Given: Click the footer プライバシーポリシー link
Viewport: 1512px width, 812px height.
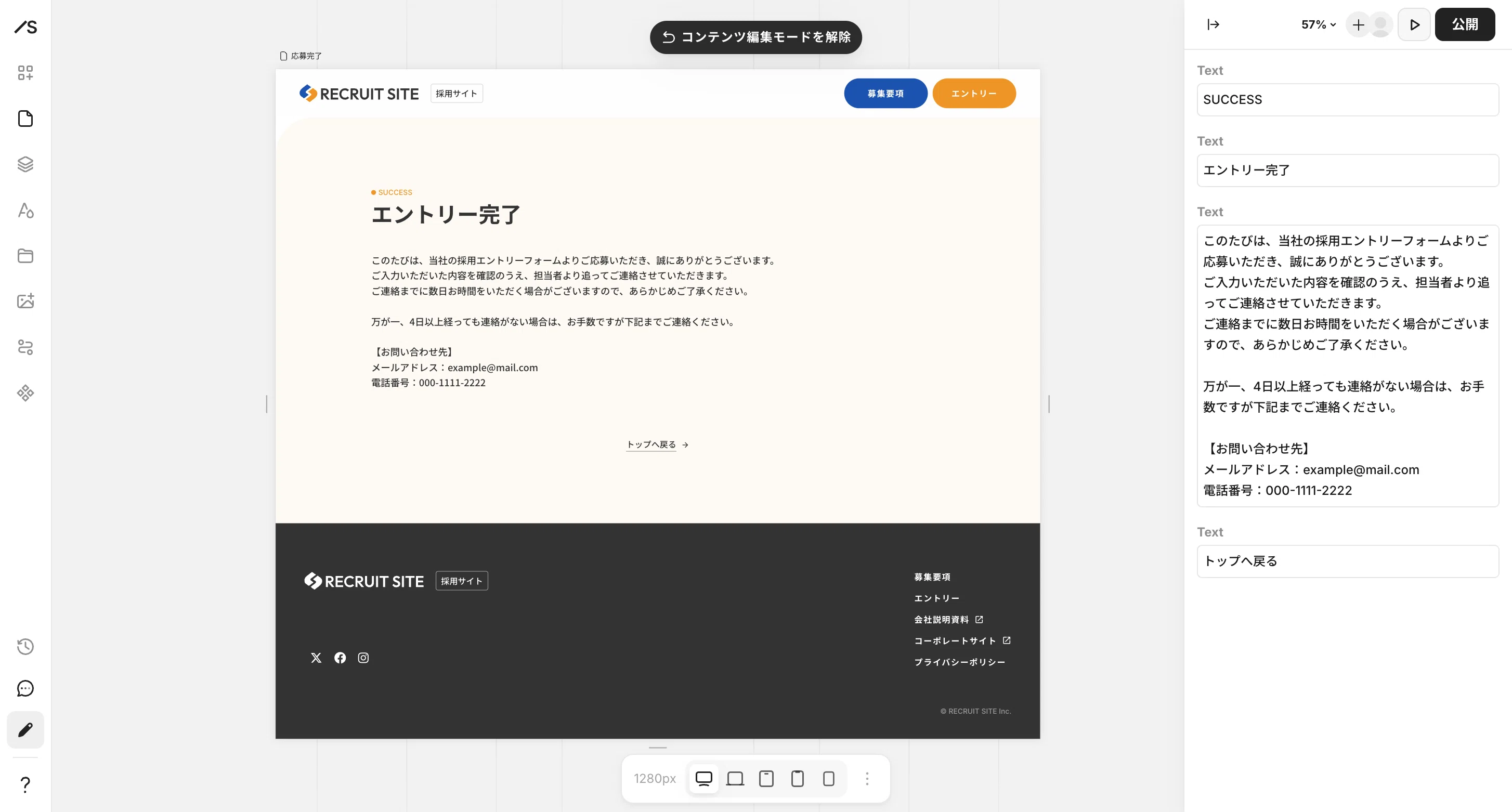Looking at the screenshot, I should point(959,662).
